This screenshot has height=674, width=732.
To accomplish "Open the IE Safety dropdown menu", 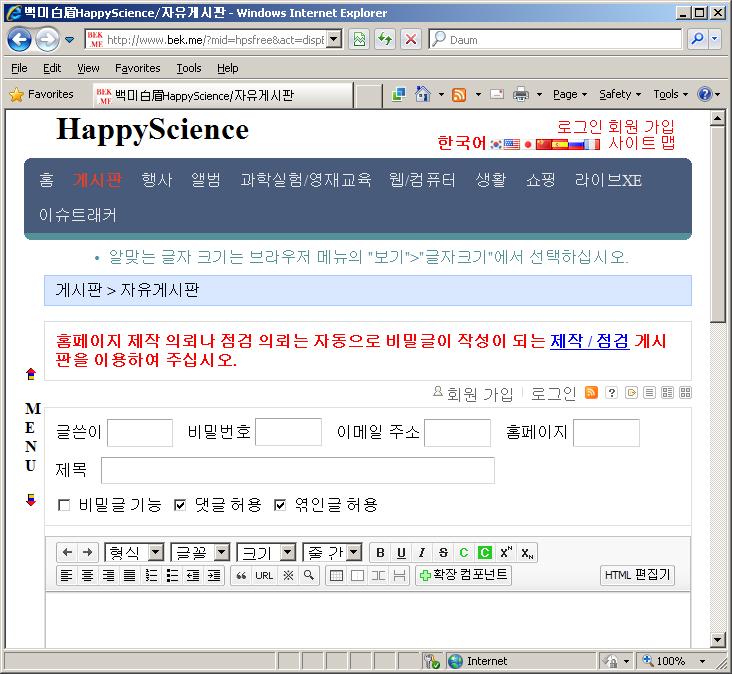I will 620,94.
